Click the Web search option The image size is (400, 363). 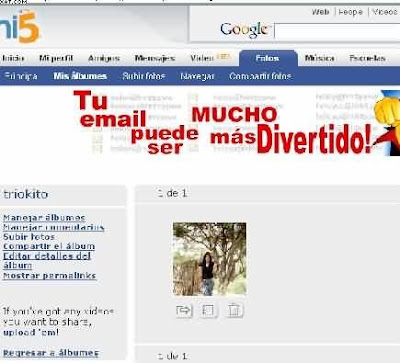click(x=320, y=12)
